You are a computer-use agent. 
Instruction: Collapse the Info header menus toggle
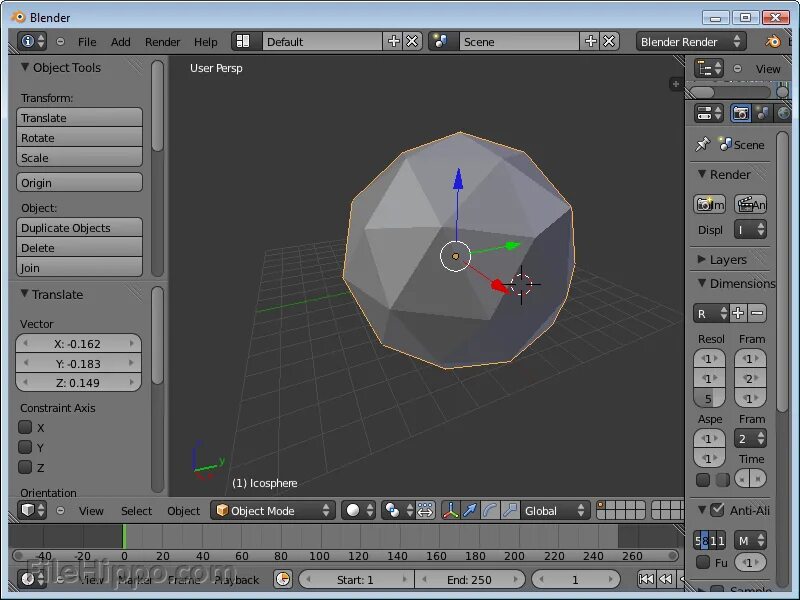tap(60, 41)
